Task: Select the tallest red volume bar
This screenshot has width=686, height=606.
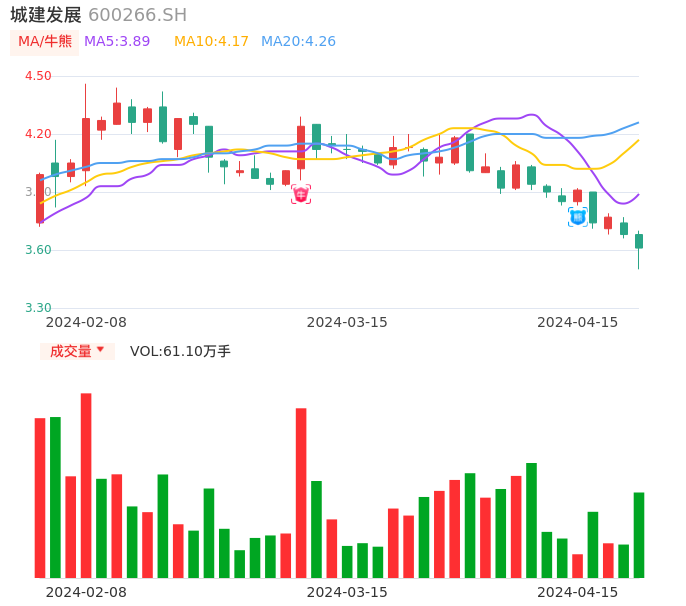Action: pos(86,485)
